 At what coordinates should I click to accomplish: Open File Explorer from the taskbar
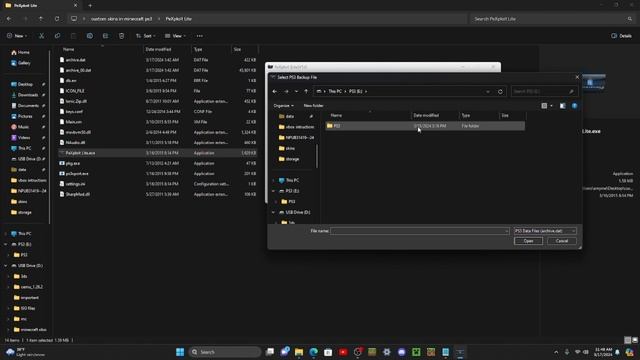coord(299,352)
